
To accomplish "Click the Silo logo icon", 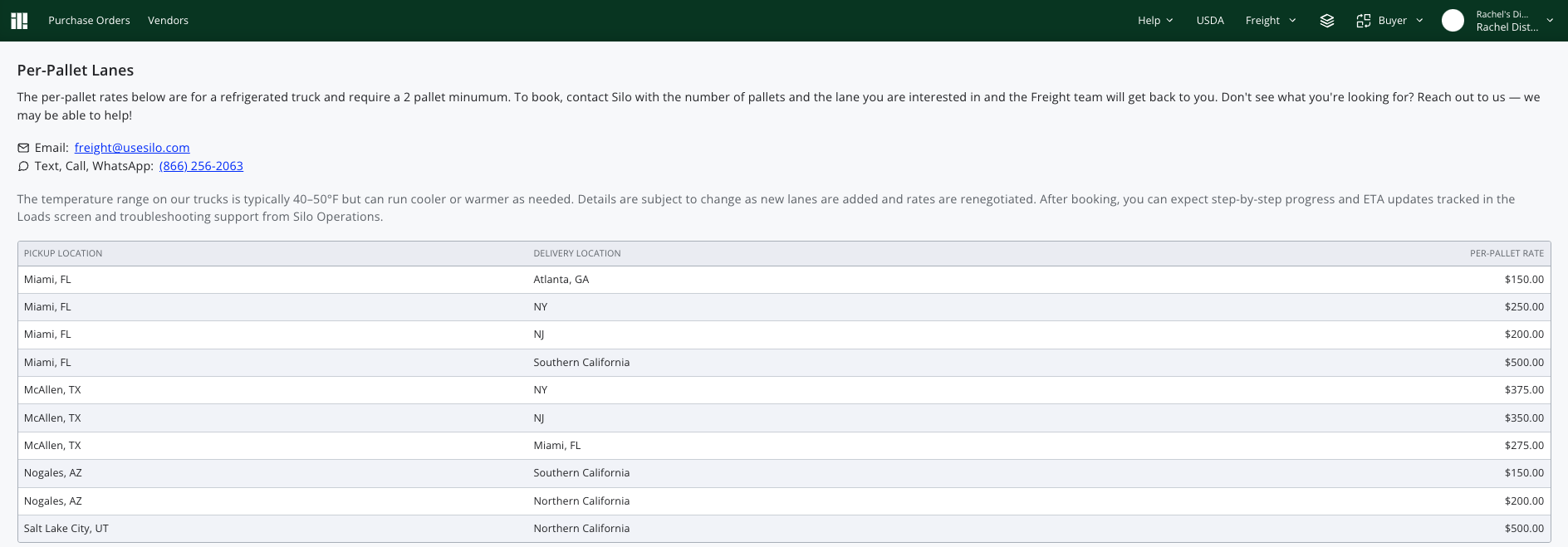I will coord(19,21).
